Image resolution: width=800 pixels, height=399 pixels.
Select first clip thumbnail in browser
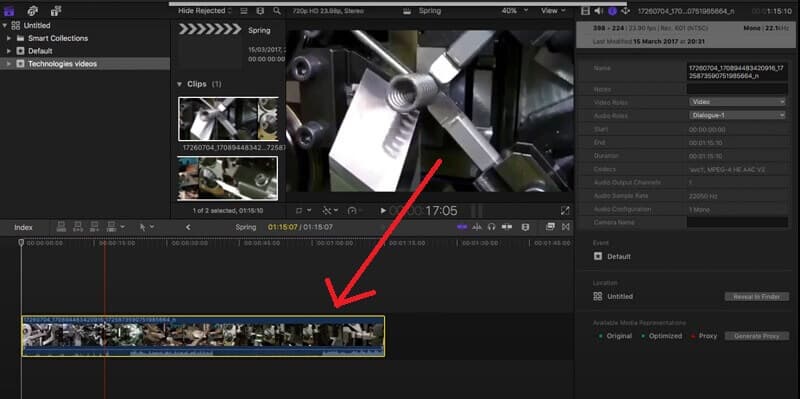pos(229,119)
